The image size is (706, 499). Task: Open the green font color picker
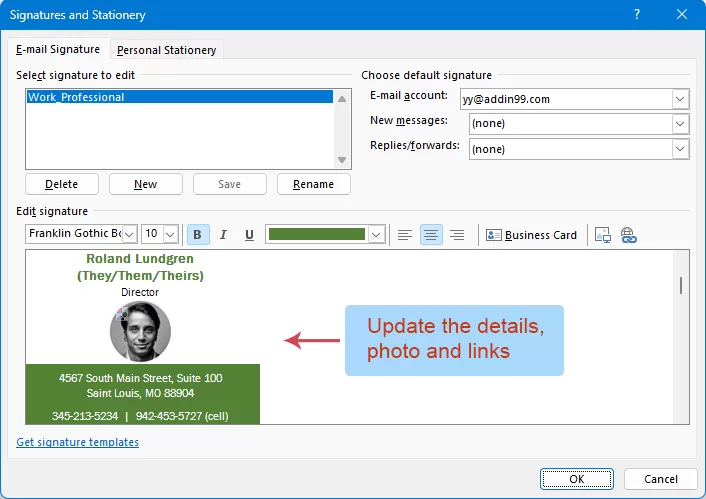tap(376, 234)
